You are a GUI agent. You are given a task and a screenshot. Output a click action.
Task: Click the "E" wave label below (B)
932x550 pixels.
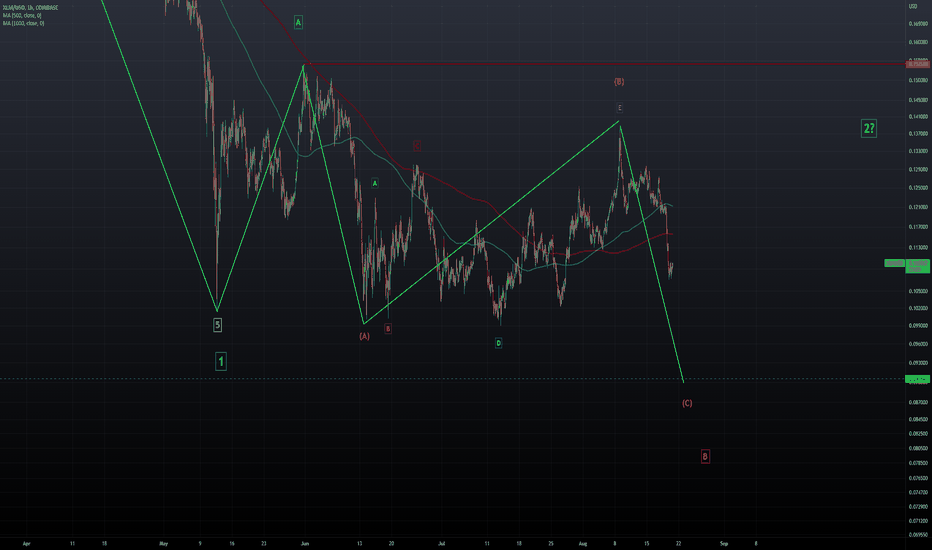(619, 108)
